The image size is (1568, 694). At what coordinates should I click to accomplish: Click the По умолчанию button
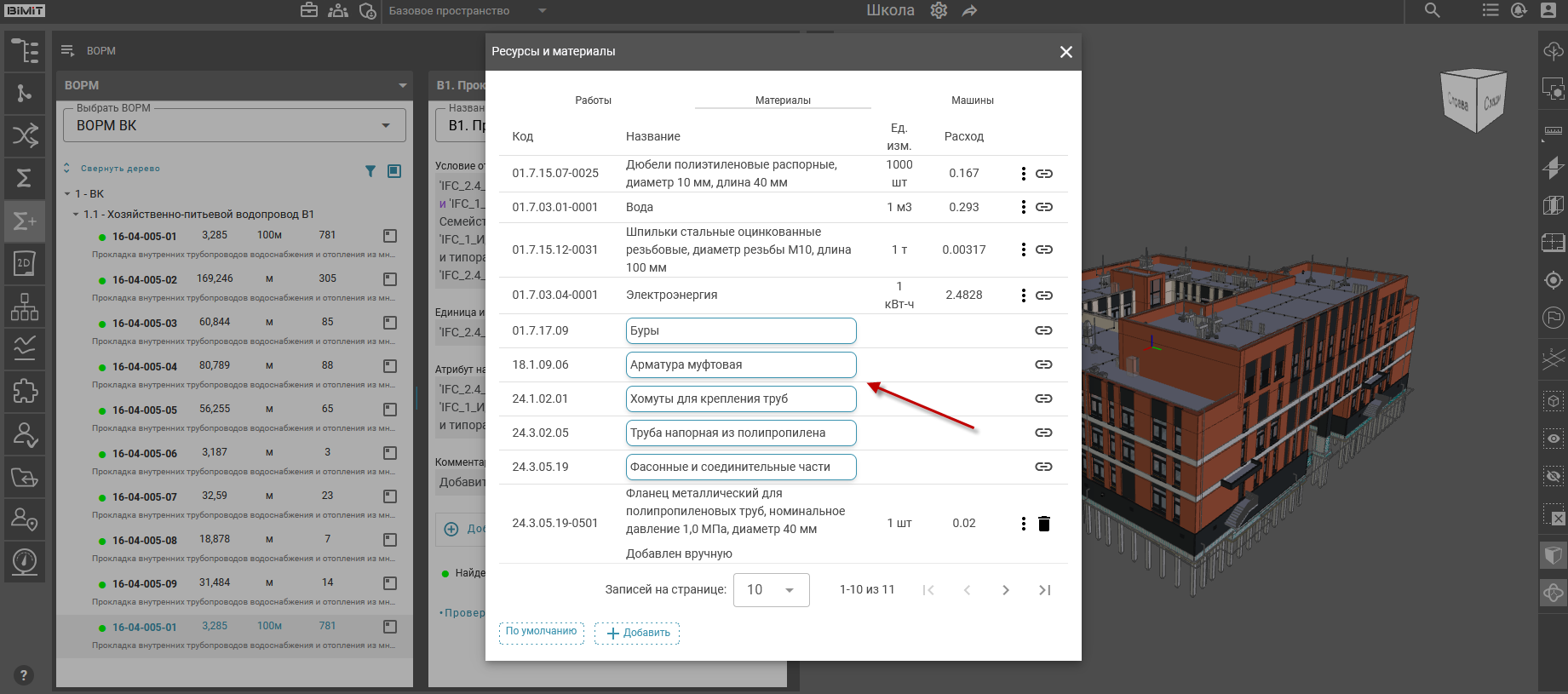click(x=542, y=632)
